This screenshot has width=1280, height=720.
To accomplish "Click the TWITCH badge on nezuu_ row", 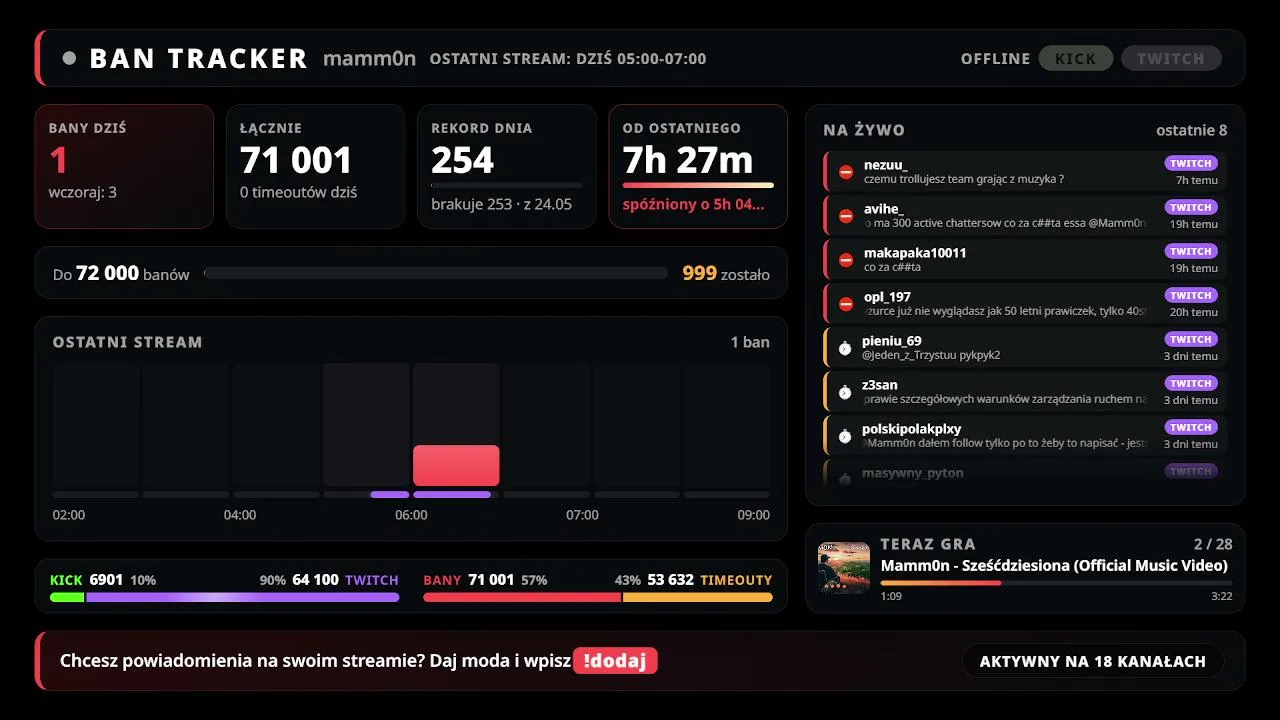I will click(1191, 163).
